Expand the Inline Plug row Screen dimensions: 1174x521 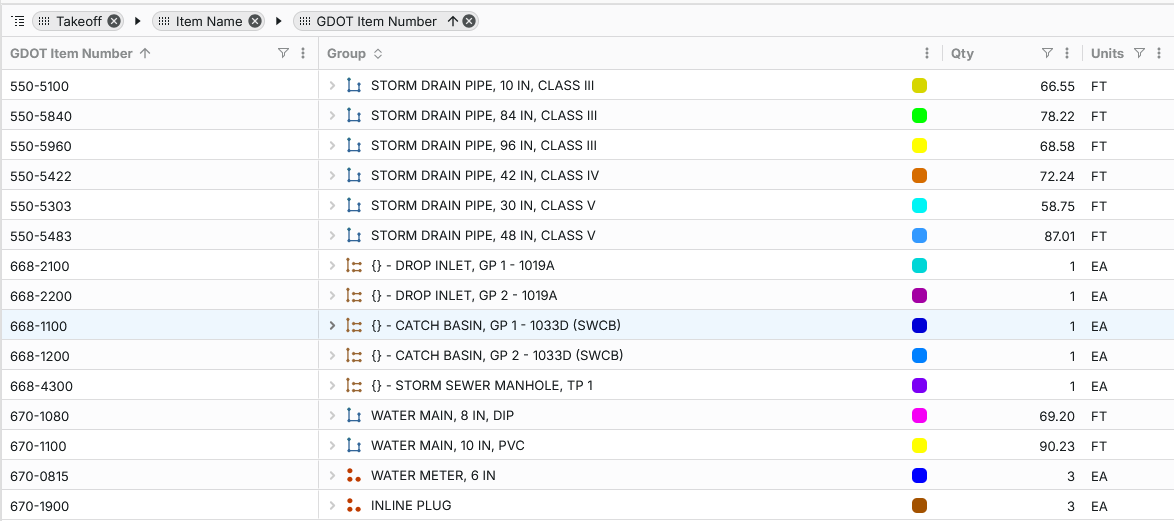tap(332, 506)
